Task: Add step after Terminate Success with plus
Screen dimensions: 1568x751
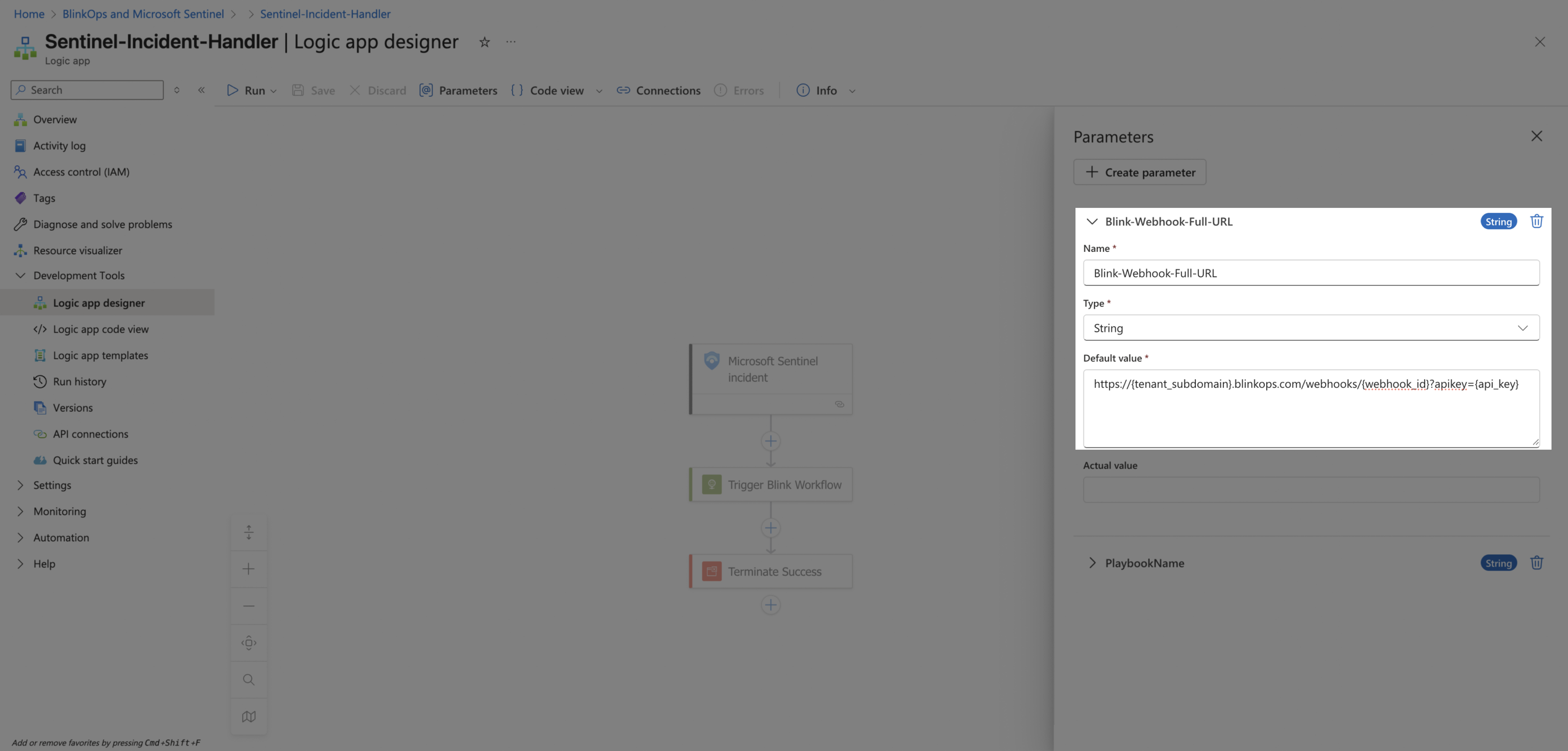Action: coord(771,605)
